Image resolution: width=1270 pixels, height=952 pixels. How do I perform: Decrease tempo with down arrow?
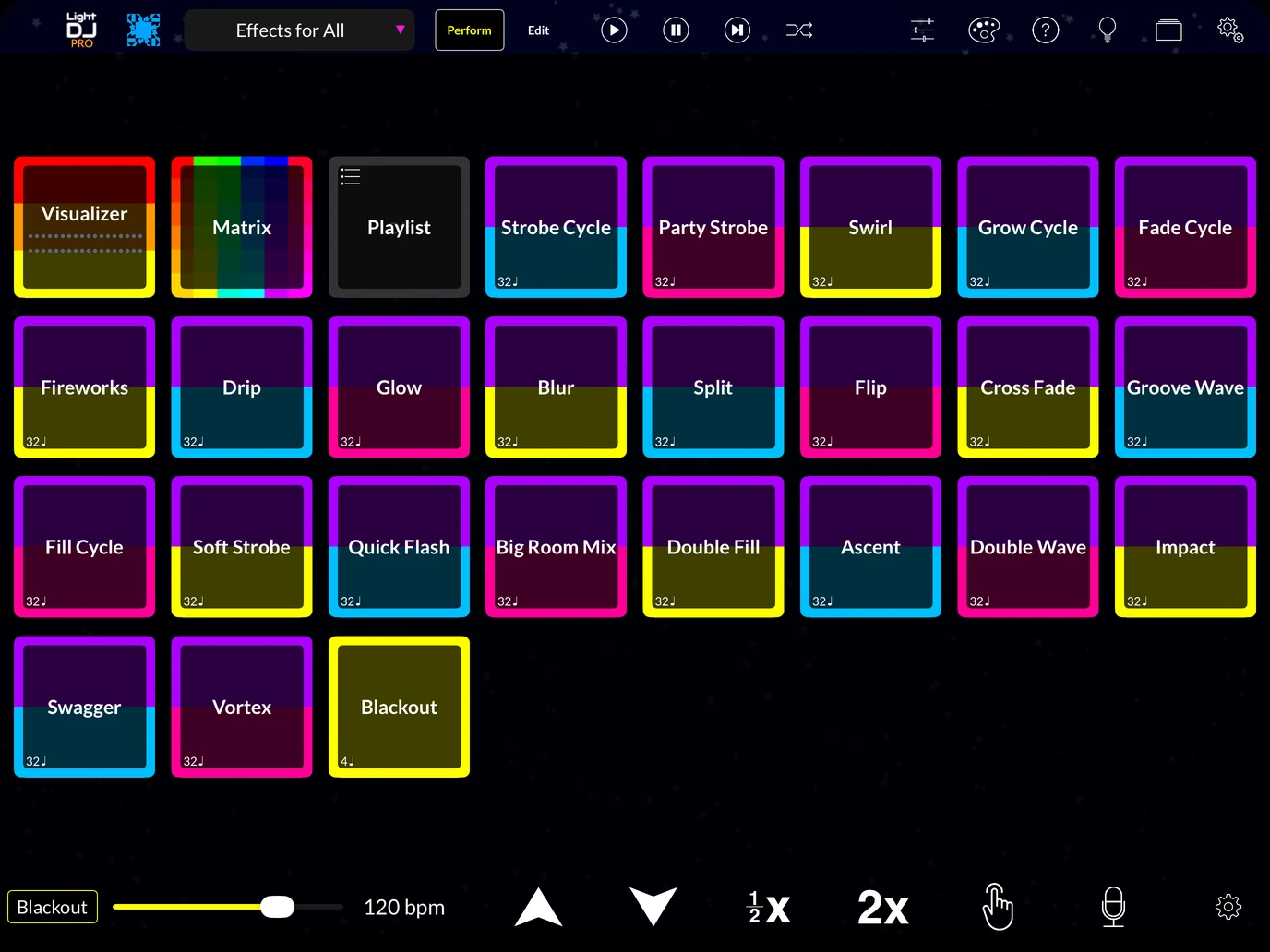(653, 907)
